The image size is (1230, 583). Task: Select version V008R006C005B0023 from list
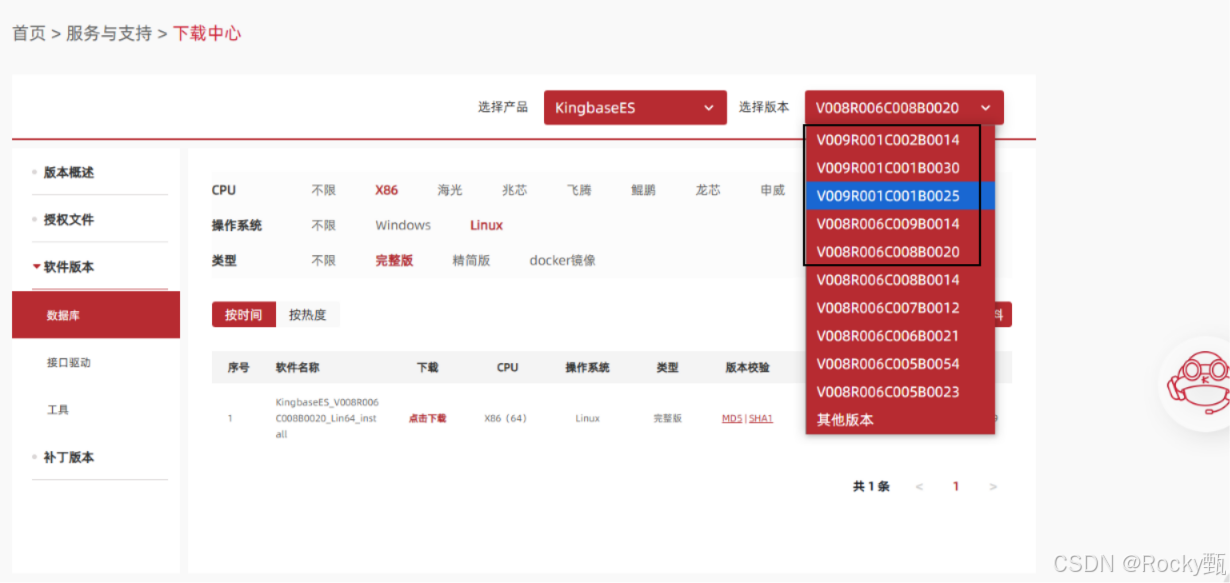click(x=900, y=392)
